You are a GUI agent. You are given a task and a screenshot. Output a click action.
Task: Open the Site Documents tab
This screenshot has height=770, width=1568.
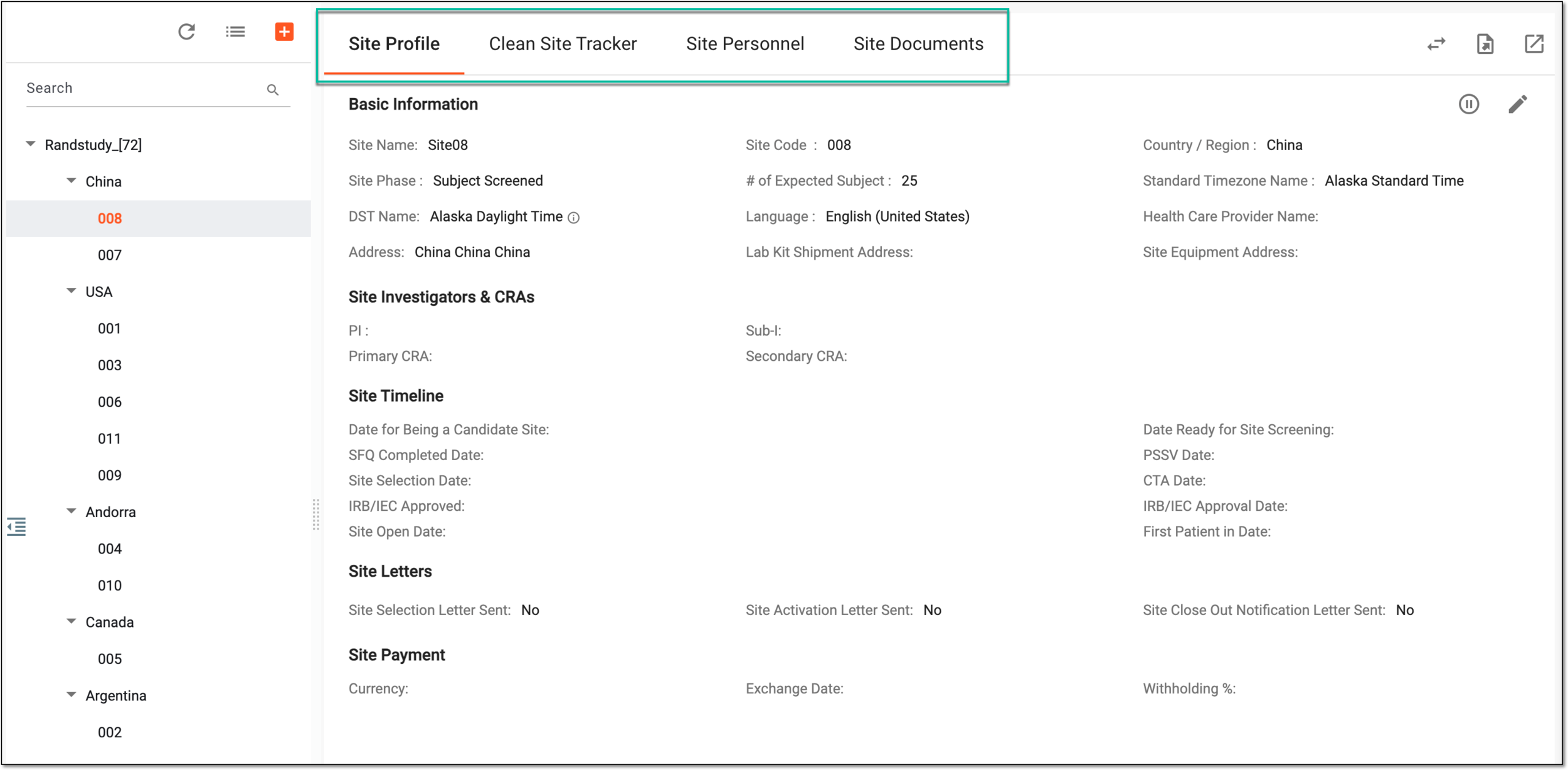[918, 44]
